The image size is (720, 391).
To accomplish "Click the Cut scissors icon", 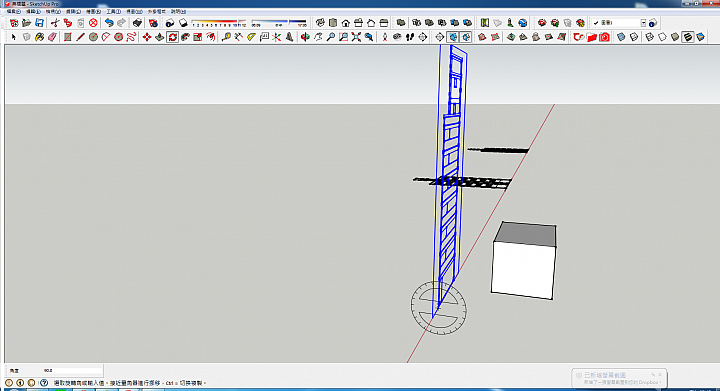I will coord(55,22).
